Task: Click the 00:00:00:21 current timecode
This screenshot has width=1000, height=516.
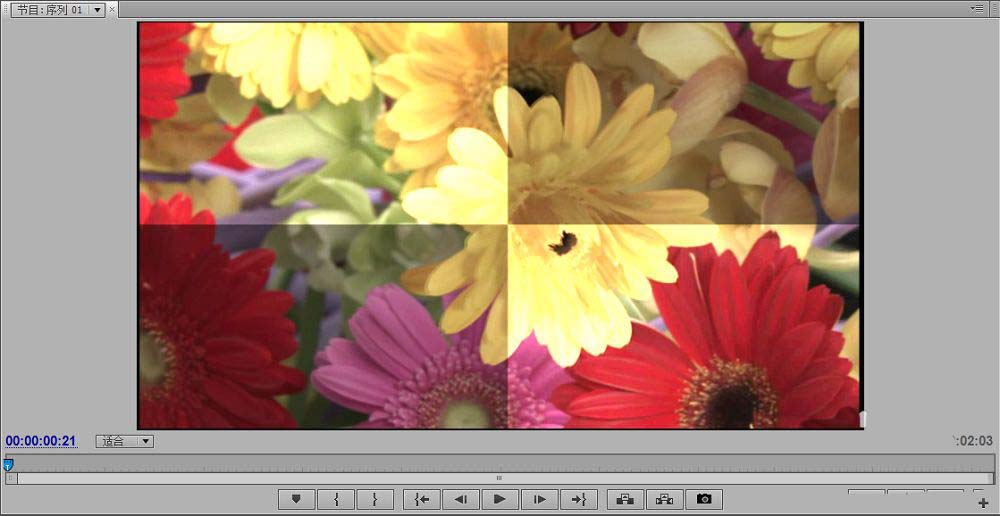Action: click(41, 441)
